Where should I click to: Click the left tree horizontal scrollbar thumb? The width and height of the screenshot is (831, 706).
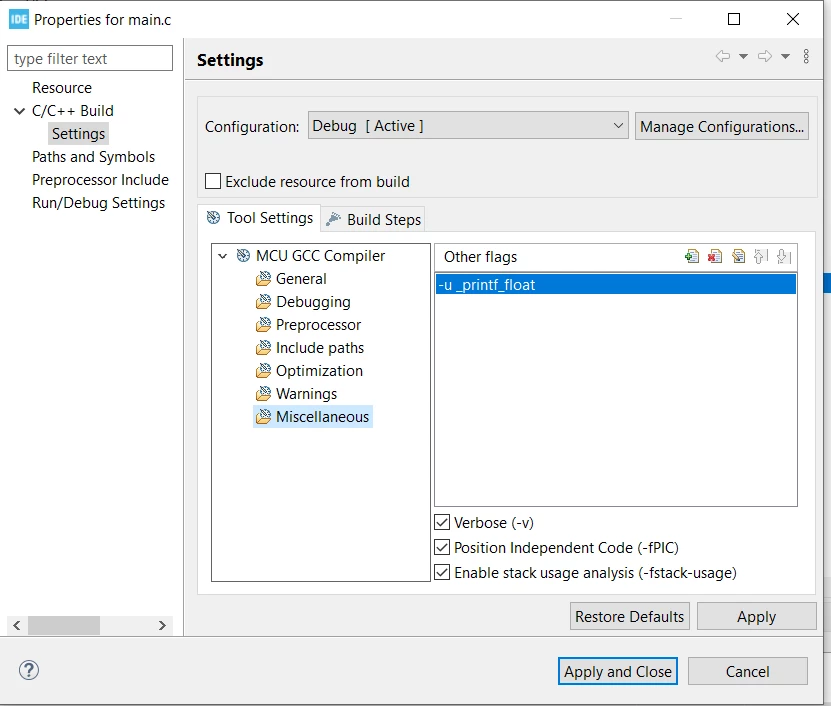(64, 625)
